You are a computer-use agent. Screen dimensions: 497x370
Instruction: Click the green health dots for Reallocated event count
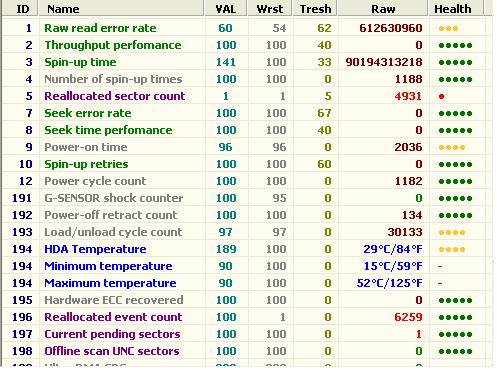pos(455,318)
